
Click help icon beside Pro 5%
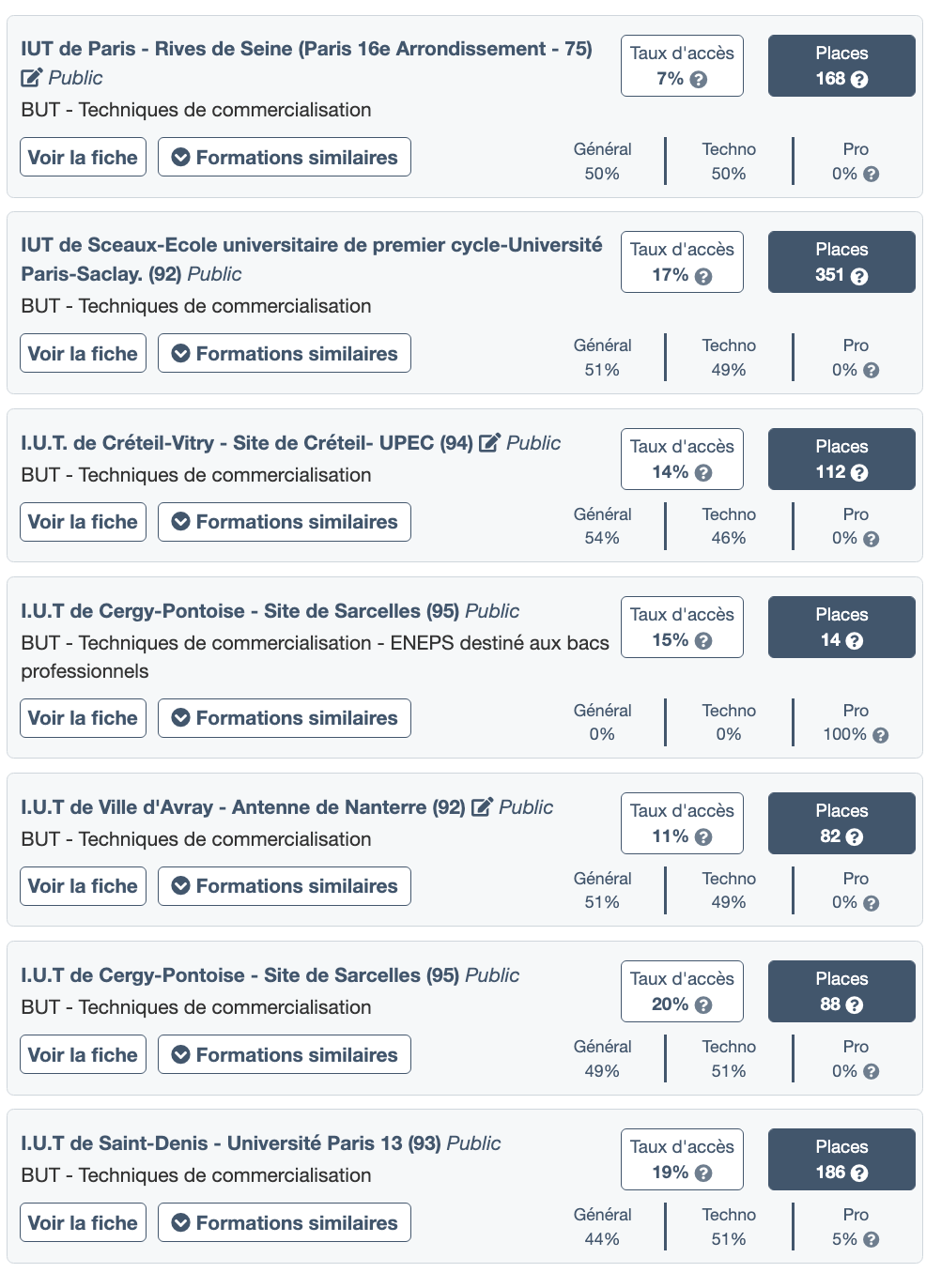click(x=871, y=1239)
